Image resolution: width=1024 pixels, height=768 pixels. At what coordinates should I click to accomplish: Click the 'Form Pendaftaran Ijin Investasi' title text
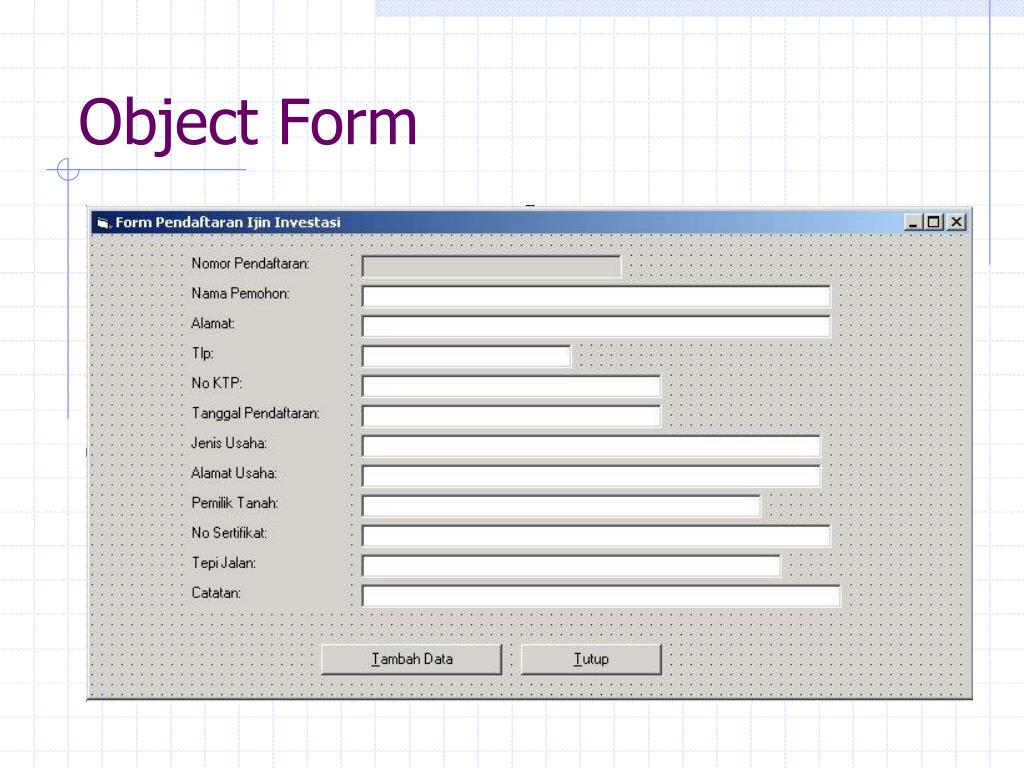pyautogui.click(x=228, y=223)
